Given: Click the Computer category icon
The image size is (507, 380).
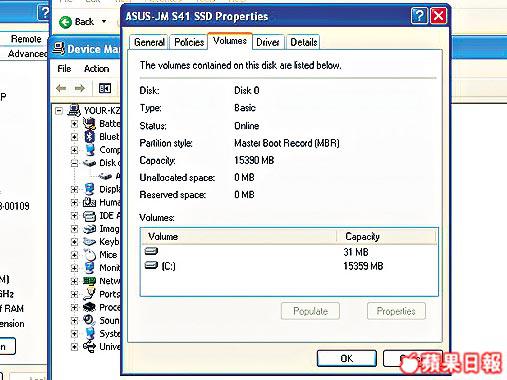Looking at the screenshot, I should [89, 150].
